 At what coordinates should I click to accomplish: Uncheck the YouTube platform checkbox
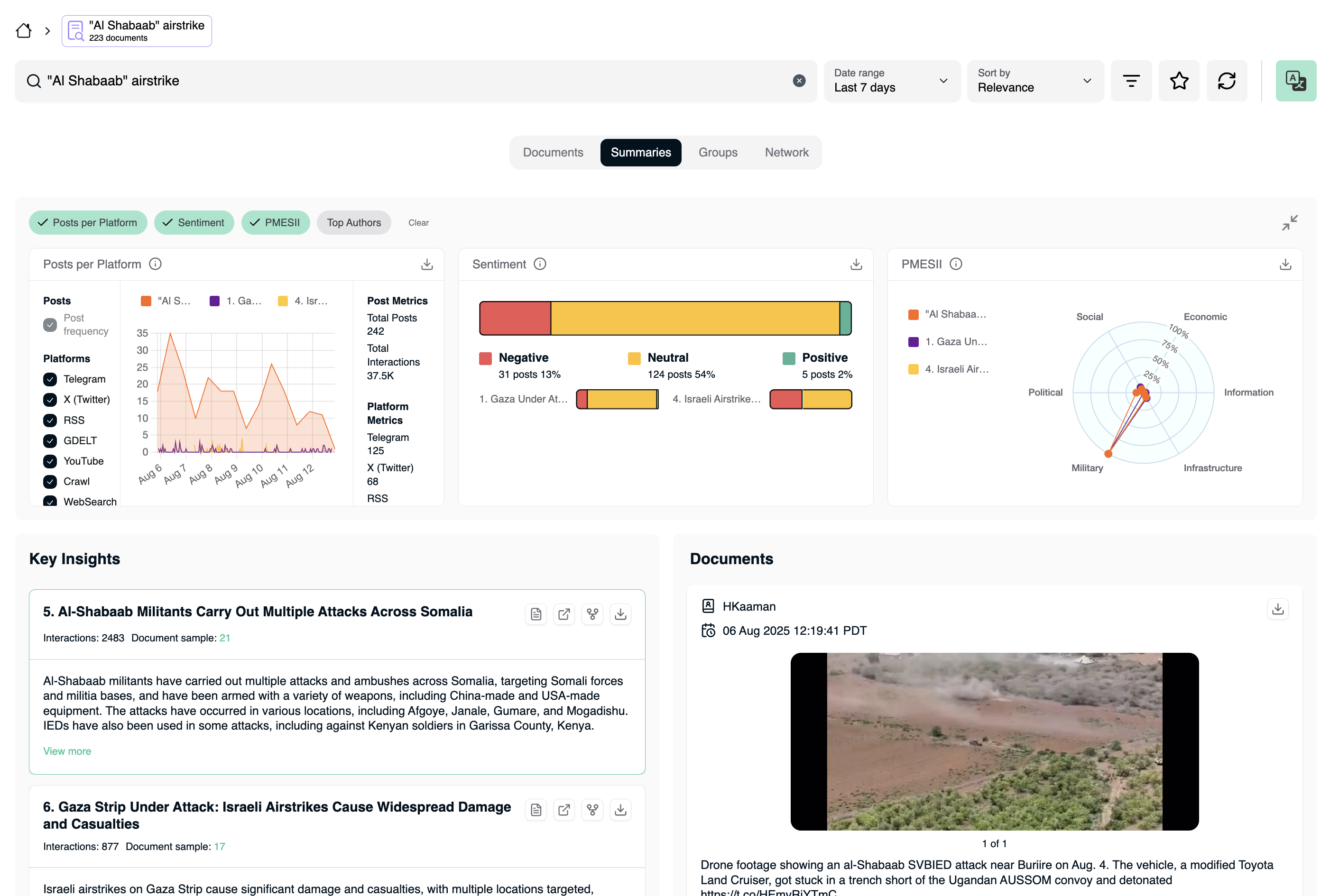tap(50, 461)
